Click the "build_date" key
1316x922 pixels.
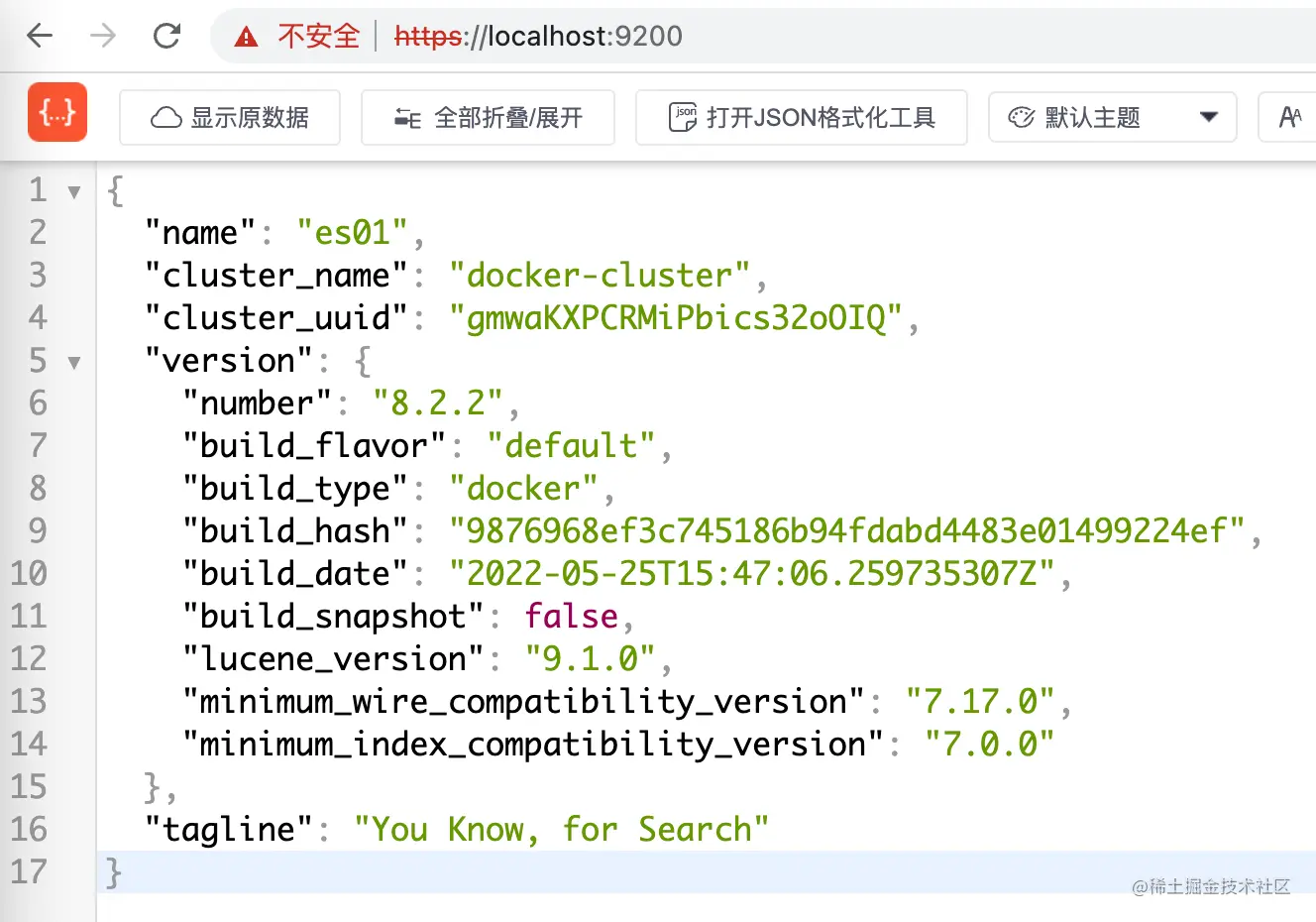295,574
